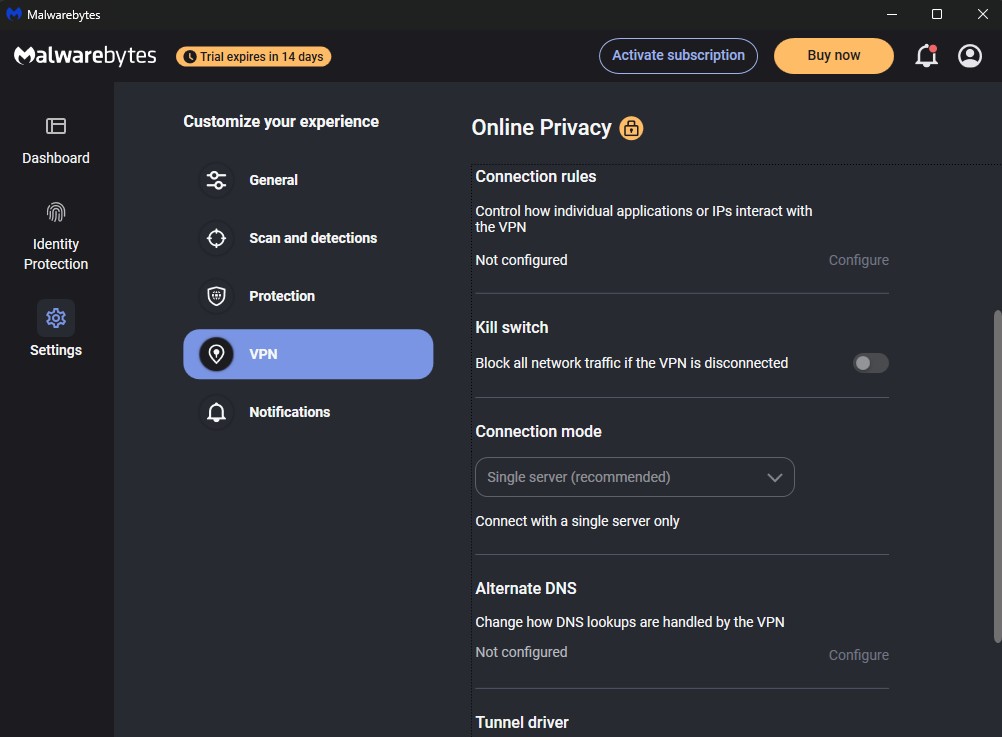Open General settings tab

click(308, 180)
